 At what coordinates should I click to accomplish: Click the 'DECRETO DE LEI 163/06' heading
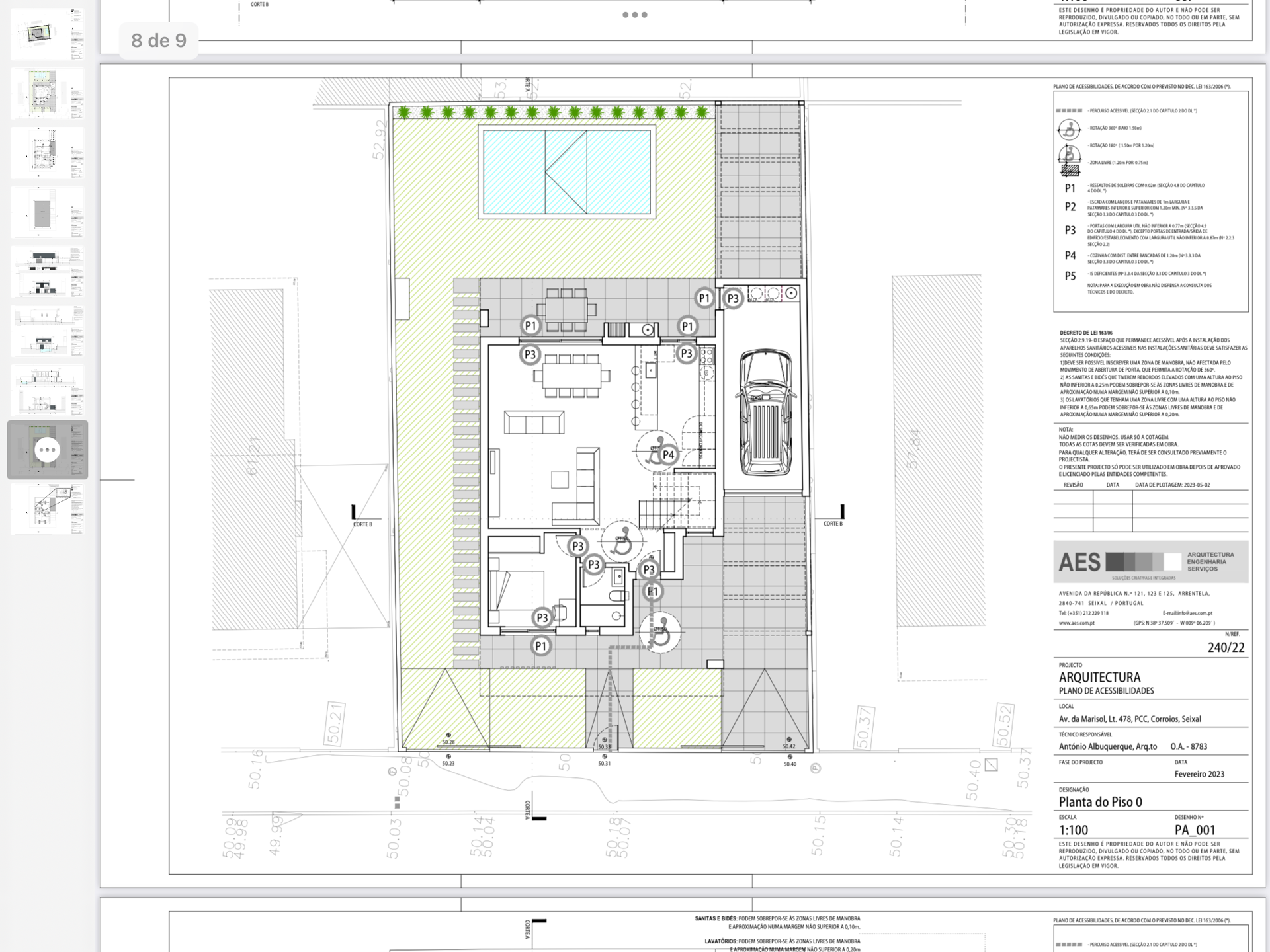coord(1085,333)
